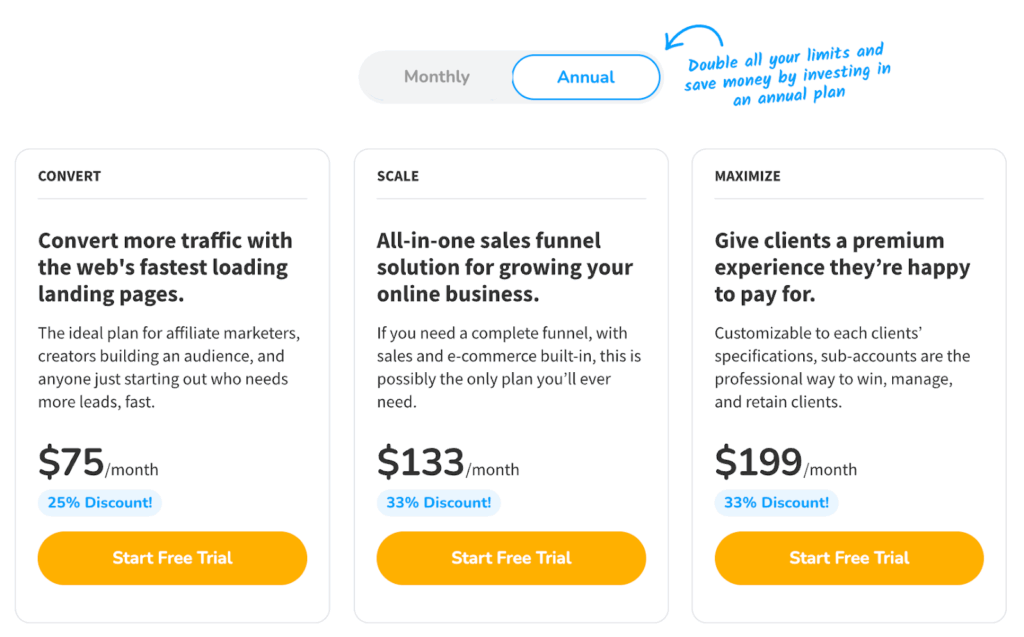Switch billing to Monthly

(437, 77)
